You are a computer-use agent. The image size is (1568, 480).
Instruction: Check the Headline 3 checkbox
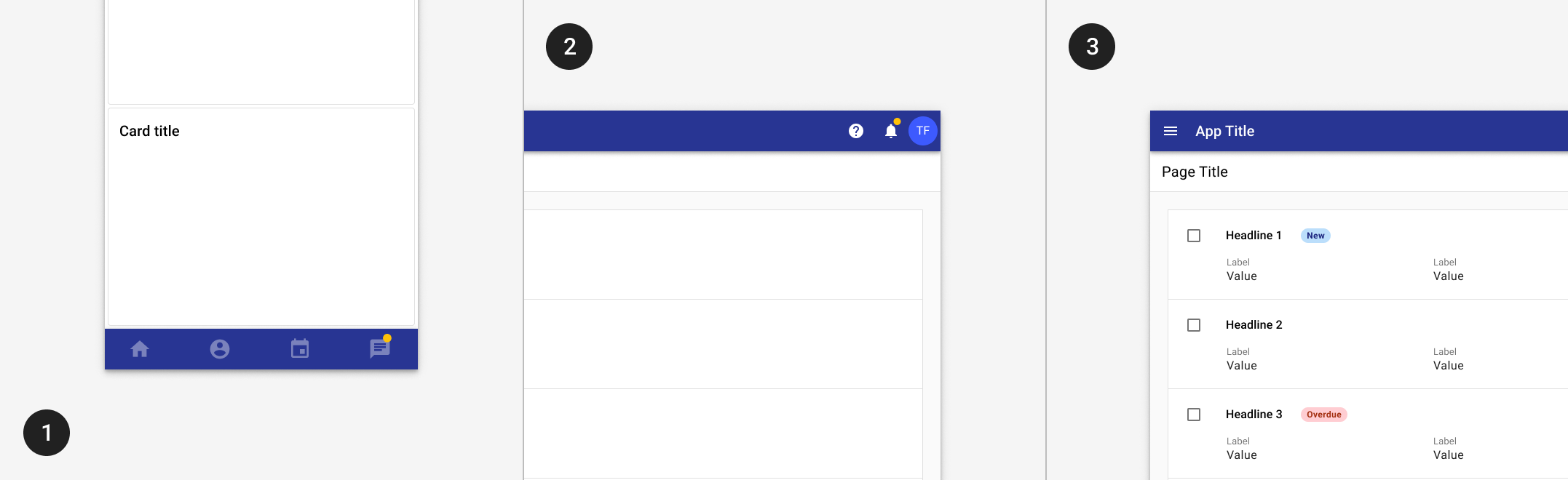click(1194, 415)
